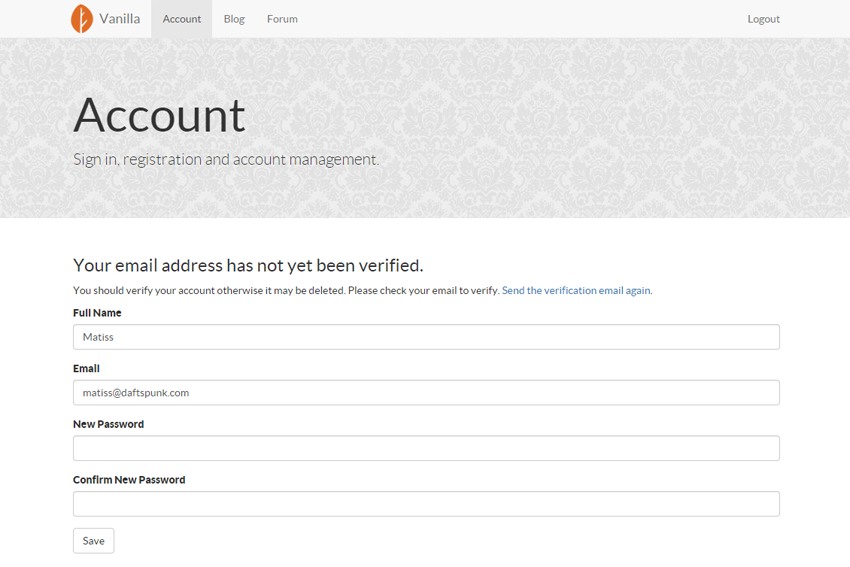
Task: Resend the verification email via link
Action: click(x=576, y=291)
